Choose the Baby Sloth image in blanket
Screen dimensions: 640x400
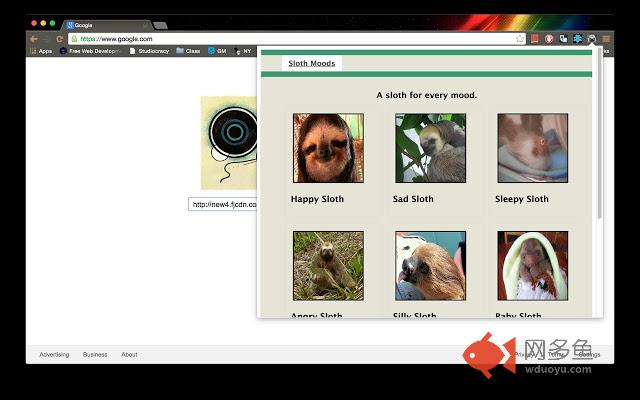533,266
